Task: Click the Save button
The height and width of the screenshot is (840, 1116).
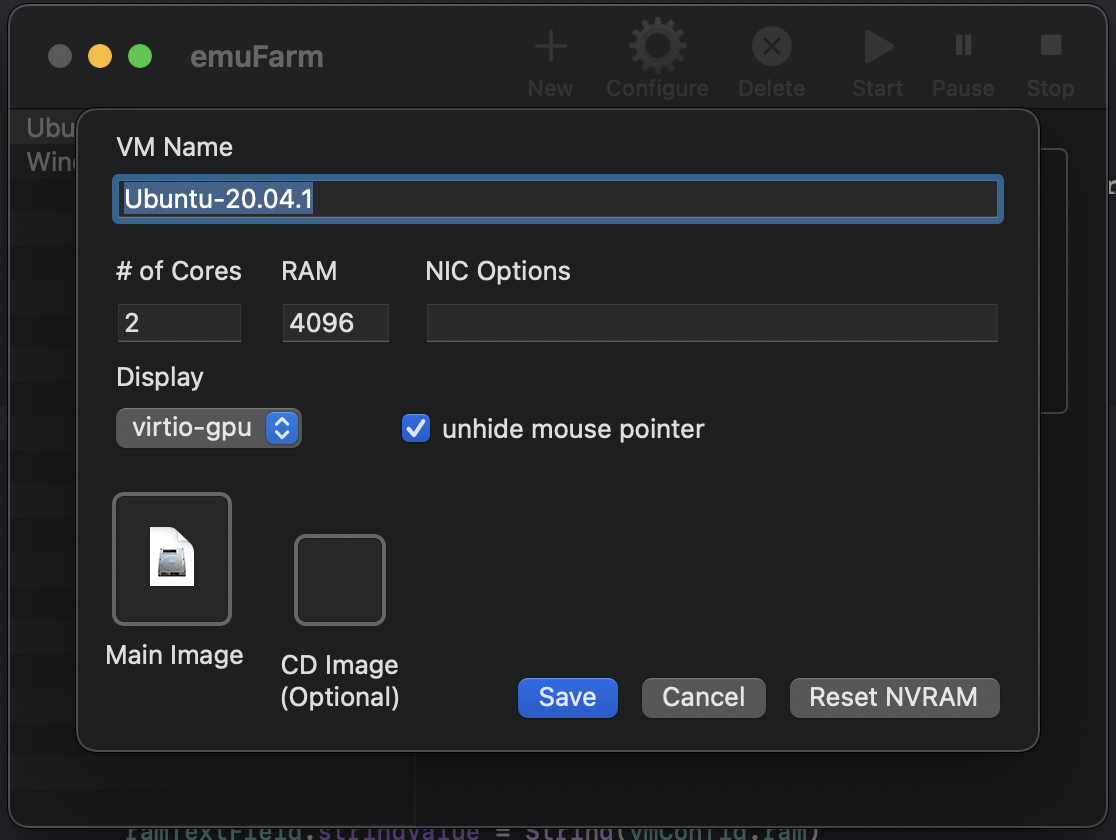Action: (x=567, y=697)
